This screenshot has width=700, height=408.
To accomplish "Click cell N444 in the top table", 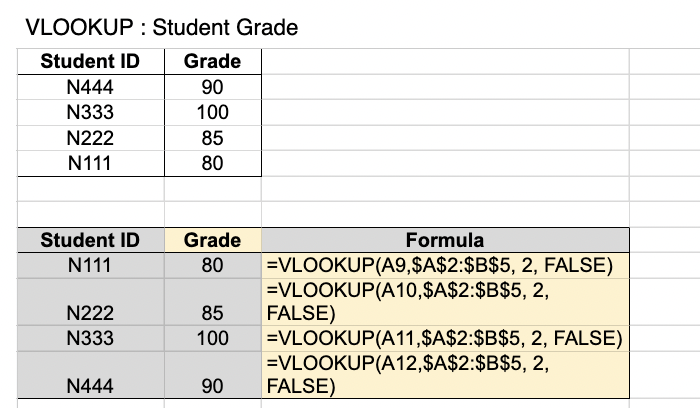I will 89,88.
